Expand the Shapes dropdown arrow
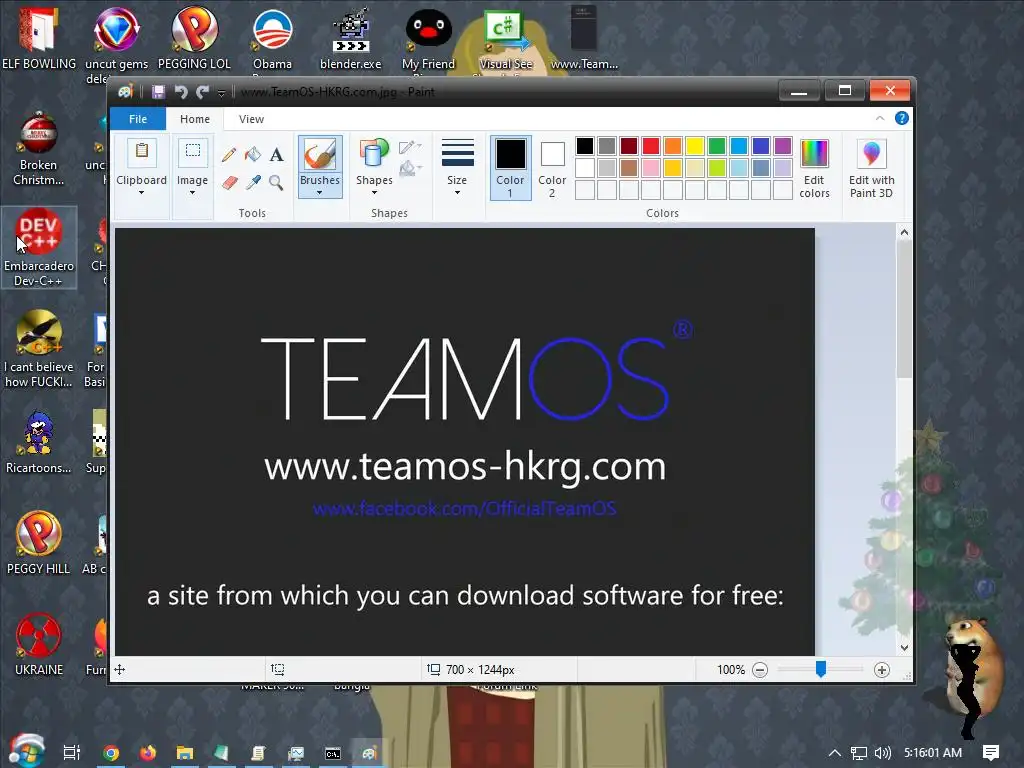Viewport: 1024px width, 768px height. (x=374, y=193)
